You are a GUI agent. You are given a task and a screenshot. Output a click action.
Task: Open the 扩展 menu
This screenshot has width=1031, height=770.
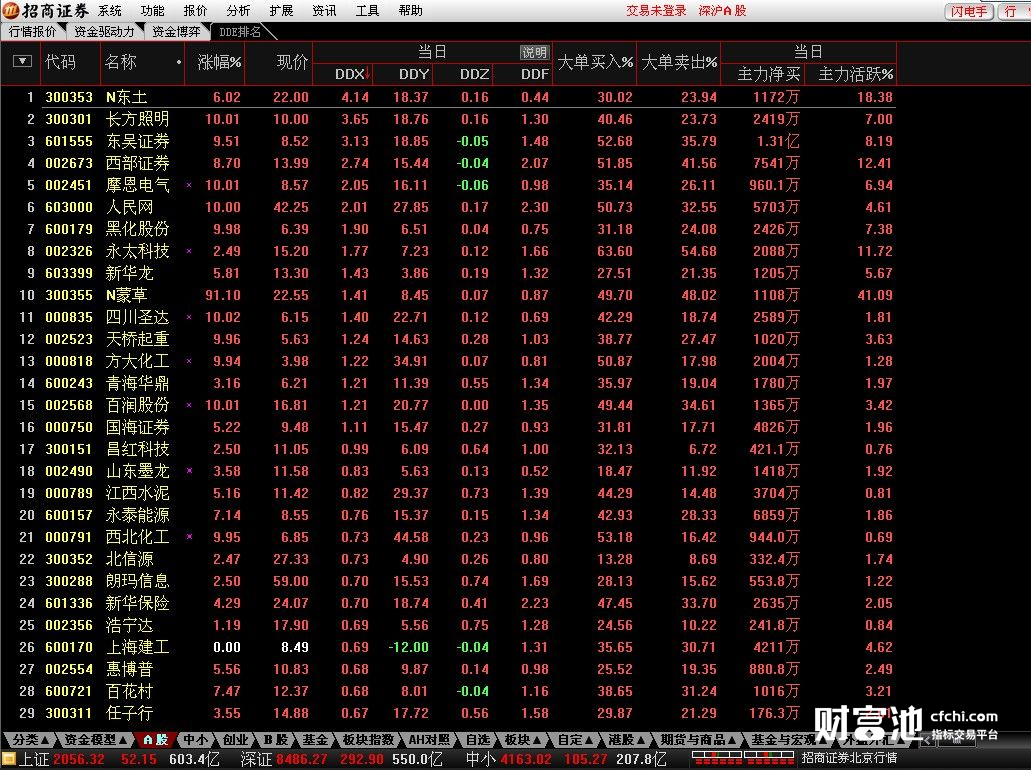point(281,11)
